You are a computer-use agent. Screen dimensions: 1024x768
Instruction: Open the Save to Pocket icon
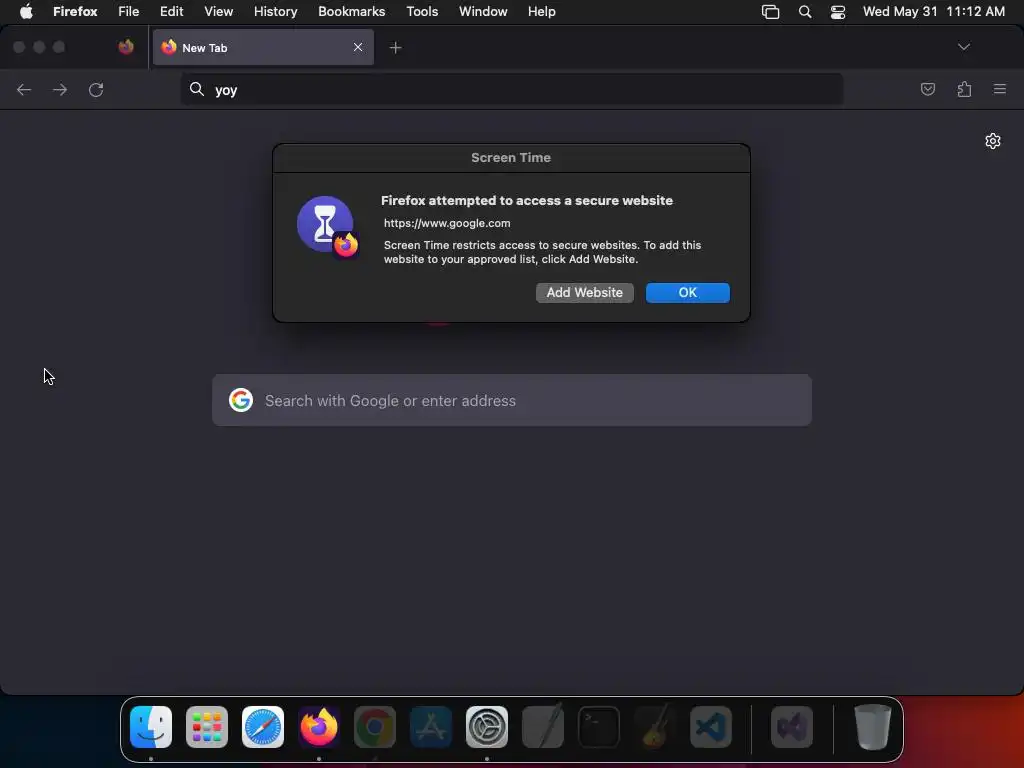[x=927, y=89]
